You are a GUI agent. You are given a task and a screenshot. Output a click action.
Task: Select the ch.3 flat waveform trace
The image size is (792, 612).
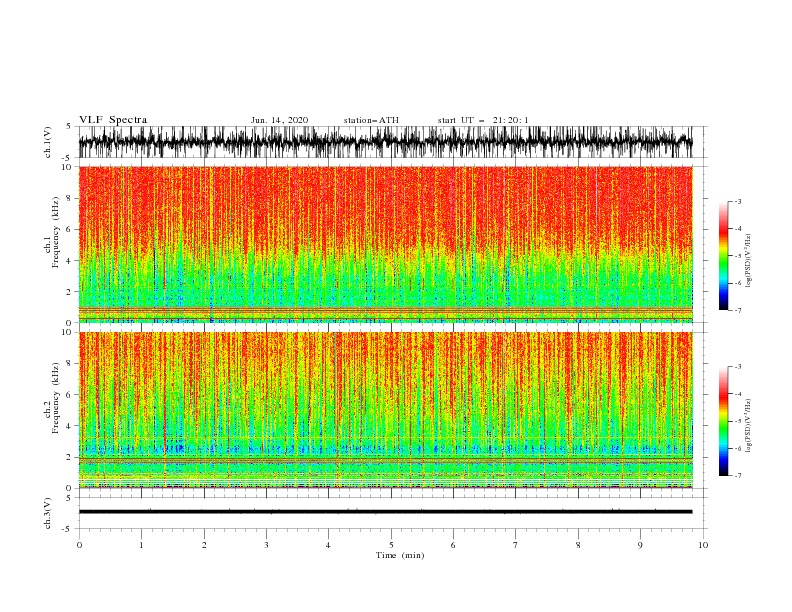tap(386, 512)
